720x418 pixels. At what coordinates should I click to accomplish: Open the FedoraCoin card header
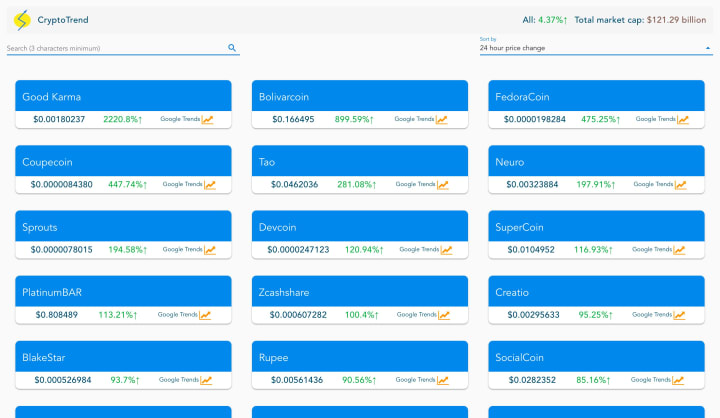pyautogui.click(x=596, y=96)
